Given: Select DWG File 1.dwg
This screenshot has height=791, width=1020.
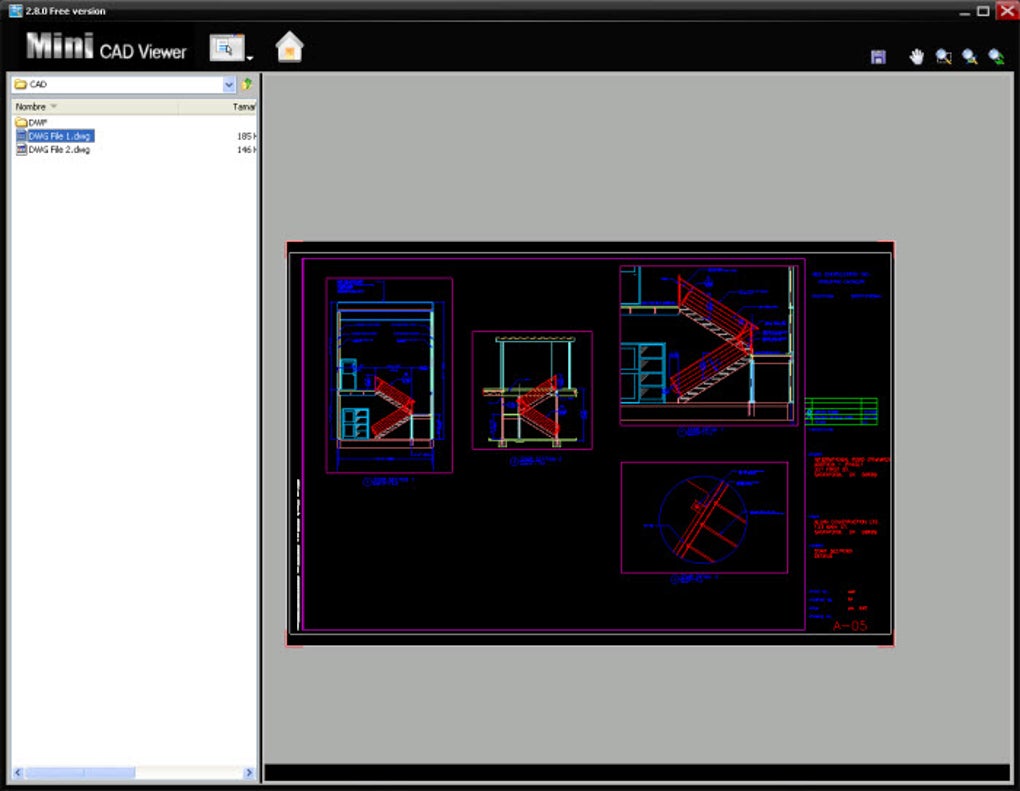Looking at the screenshot, I should [x=55, y=136].
